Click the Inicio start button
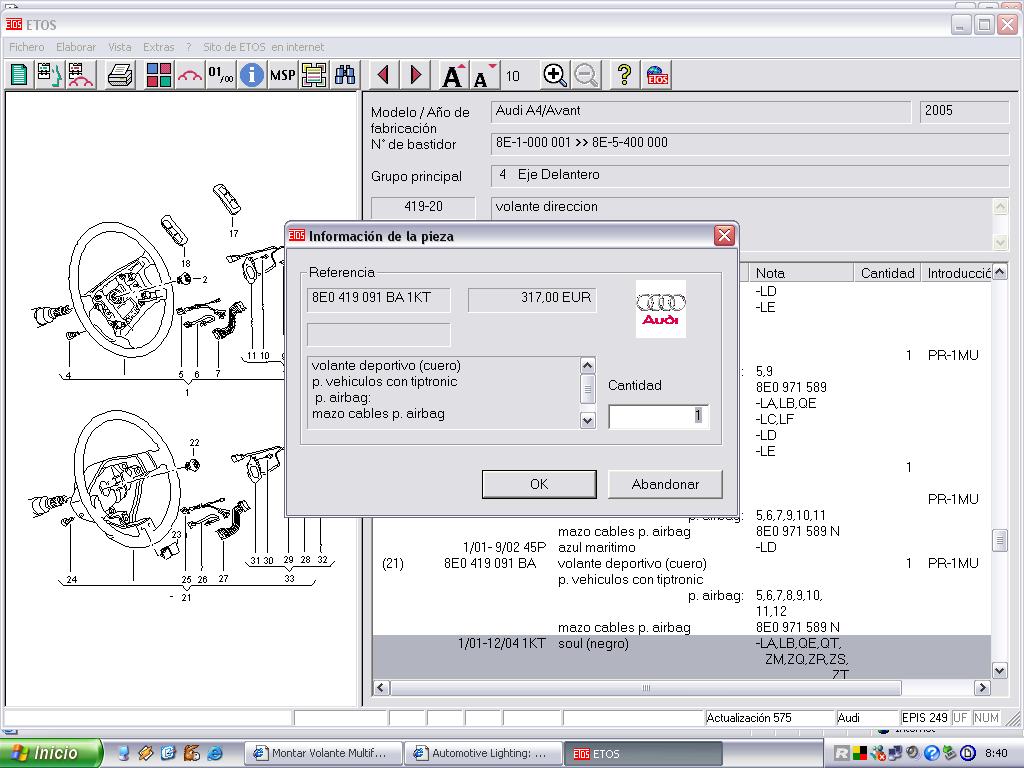This screenshot has height=768, width=1024. [x=51, y=753]
